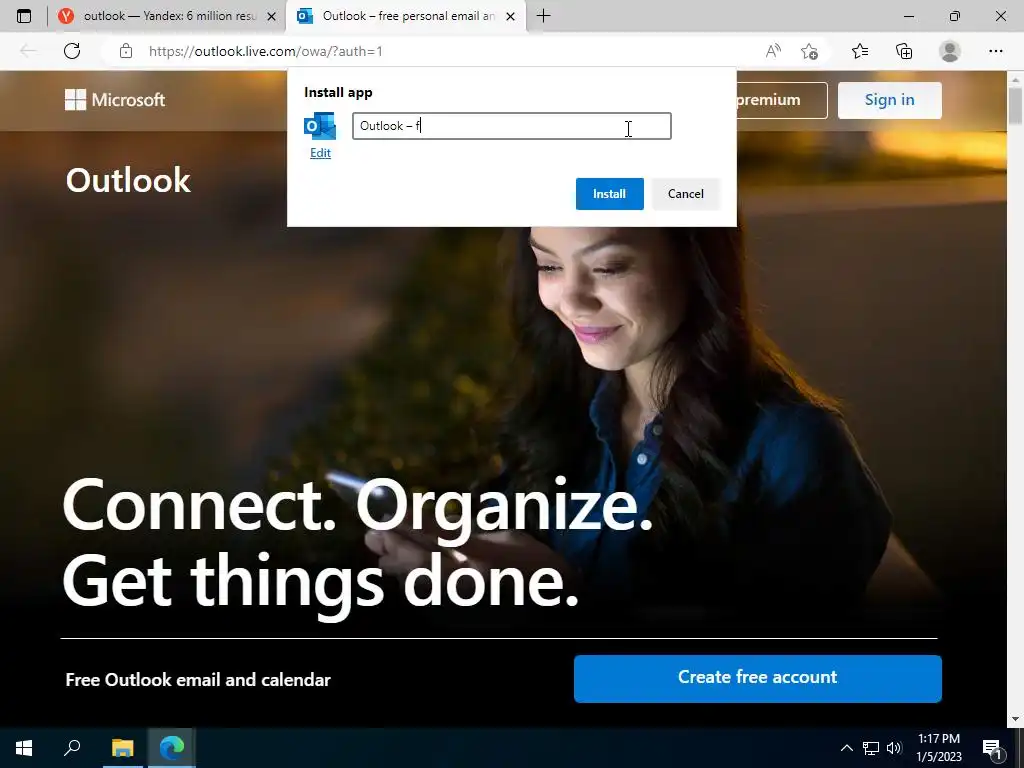Show hidden system tray icons
The width and height of the screenshot is (1024, 768).
[x=846, y=748]
